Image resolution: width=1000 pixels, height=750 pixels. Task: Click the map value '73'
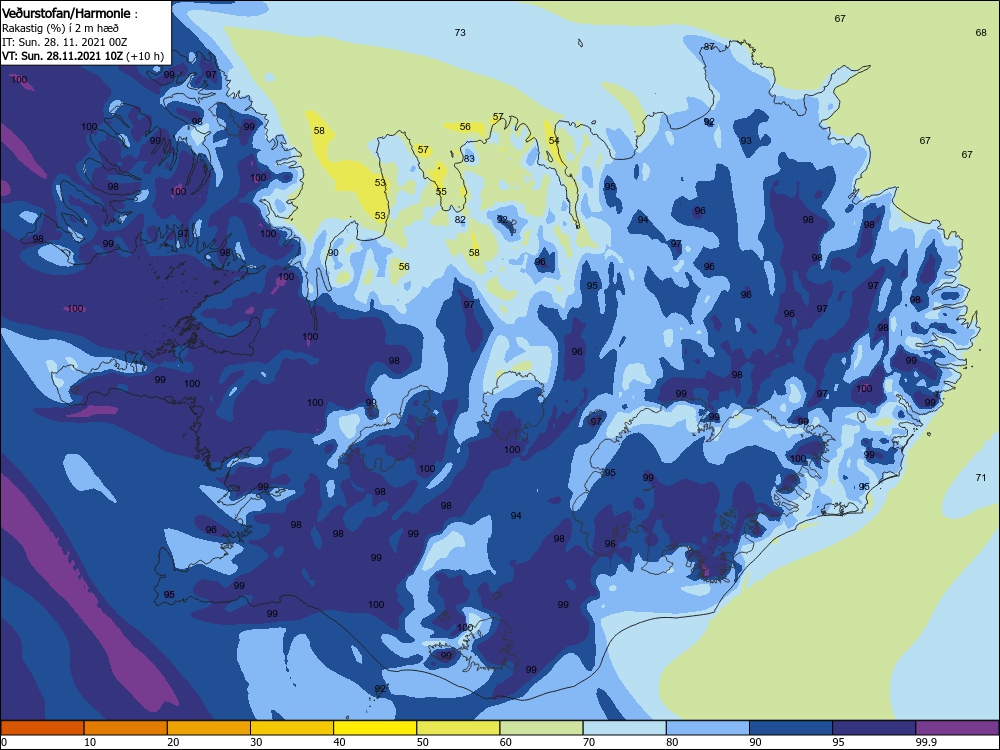[460, 33]
